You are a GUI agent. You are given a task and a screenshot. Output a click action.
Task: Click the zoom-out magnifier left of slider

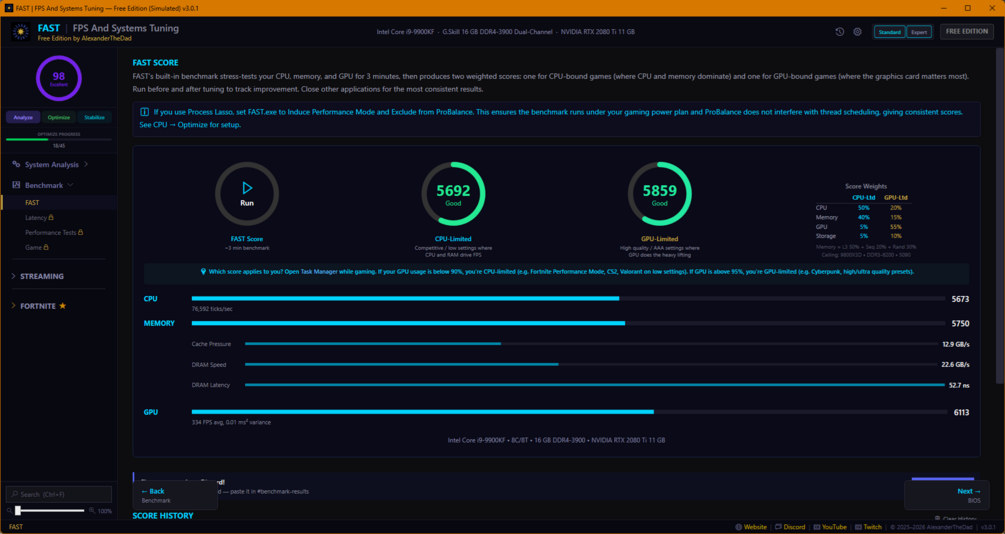(x=10, y=510)
